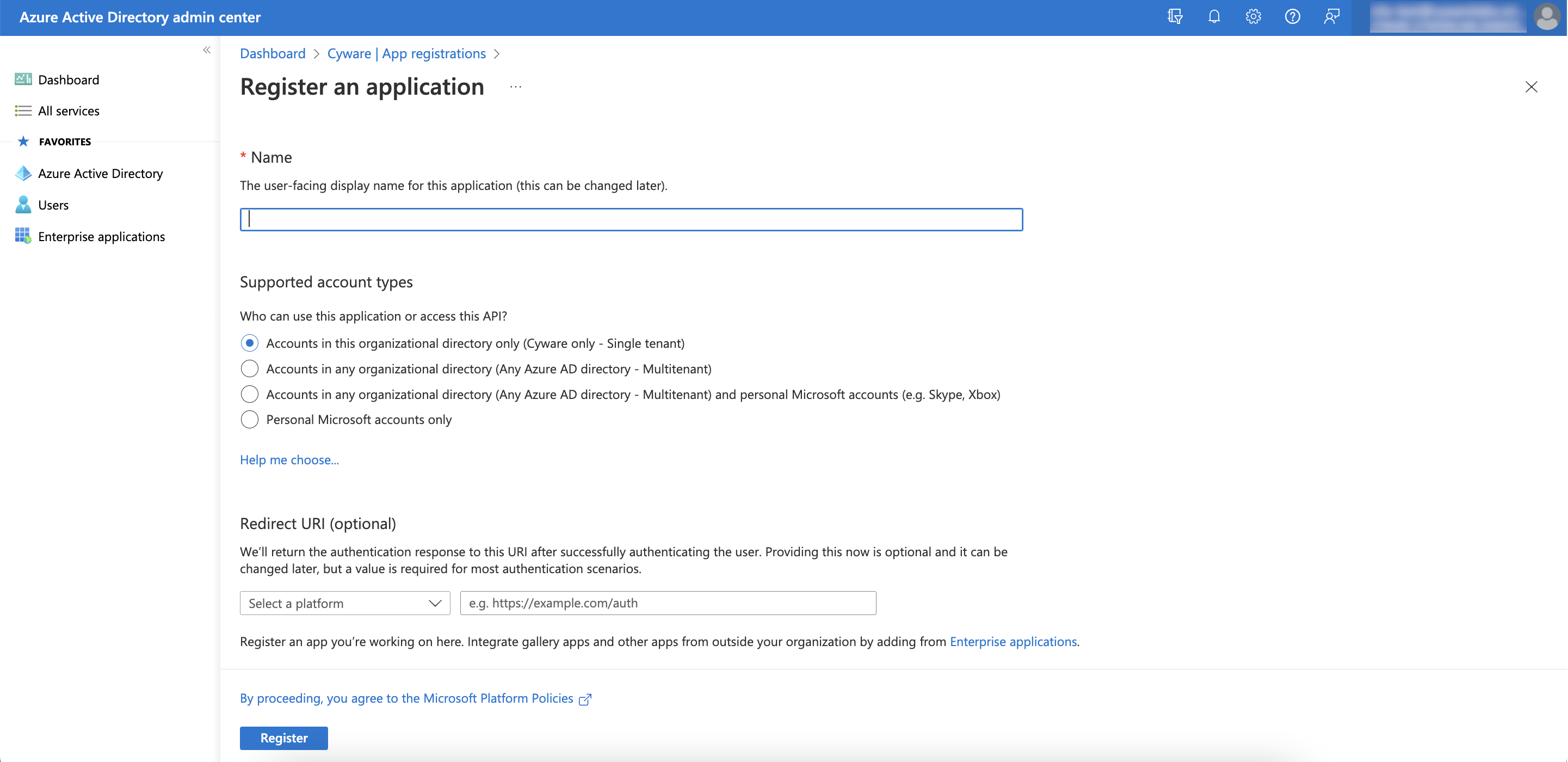The height and width of the screenshot is (762, 1568).
Task: Collapse the left sidebar with double chevron
Action: tap(207, 50)
